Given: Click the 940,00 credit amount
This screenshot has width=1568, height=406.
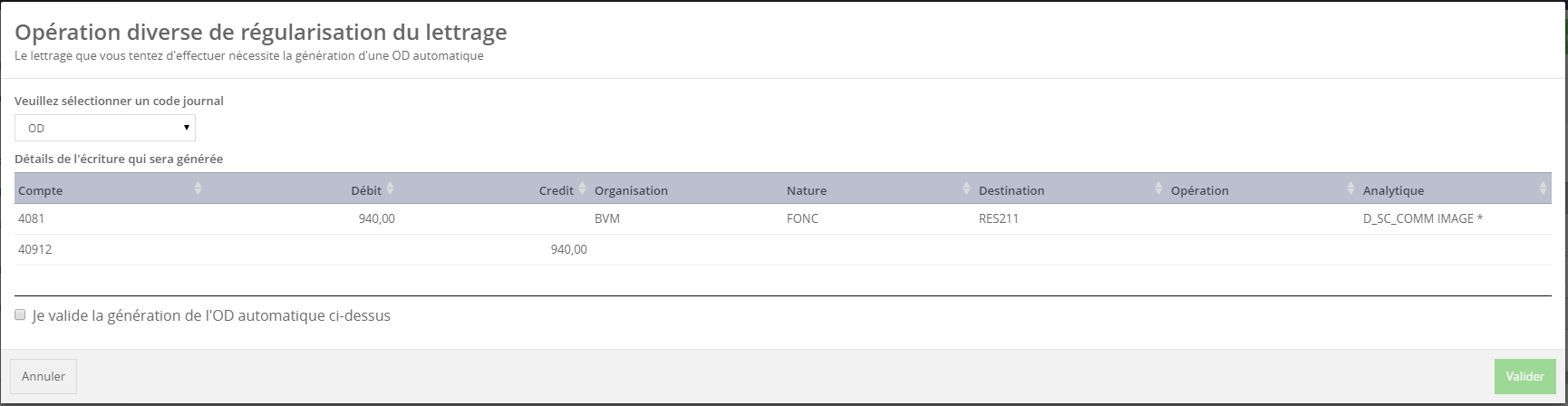Looking at the screenshot, I should coord(568,249).
